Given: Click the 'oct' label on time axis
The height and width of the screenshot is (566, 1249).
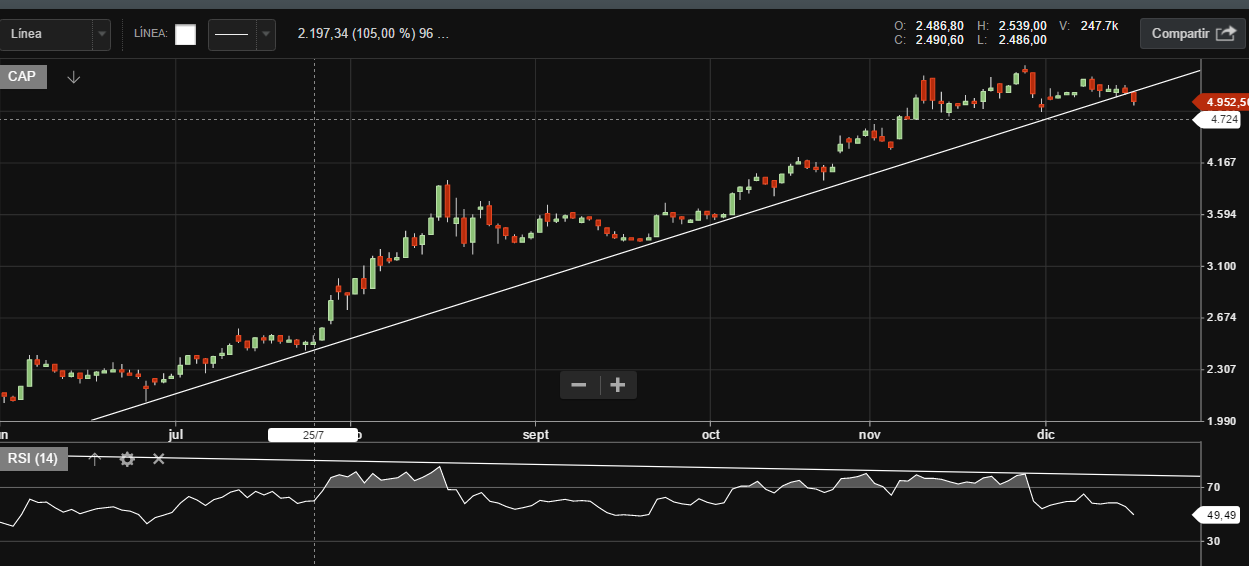Looking at the screenshot, I should 711,435.
